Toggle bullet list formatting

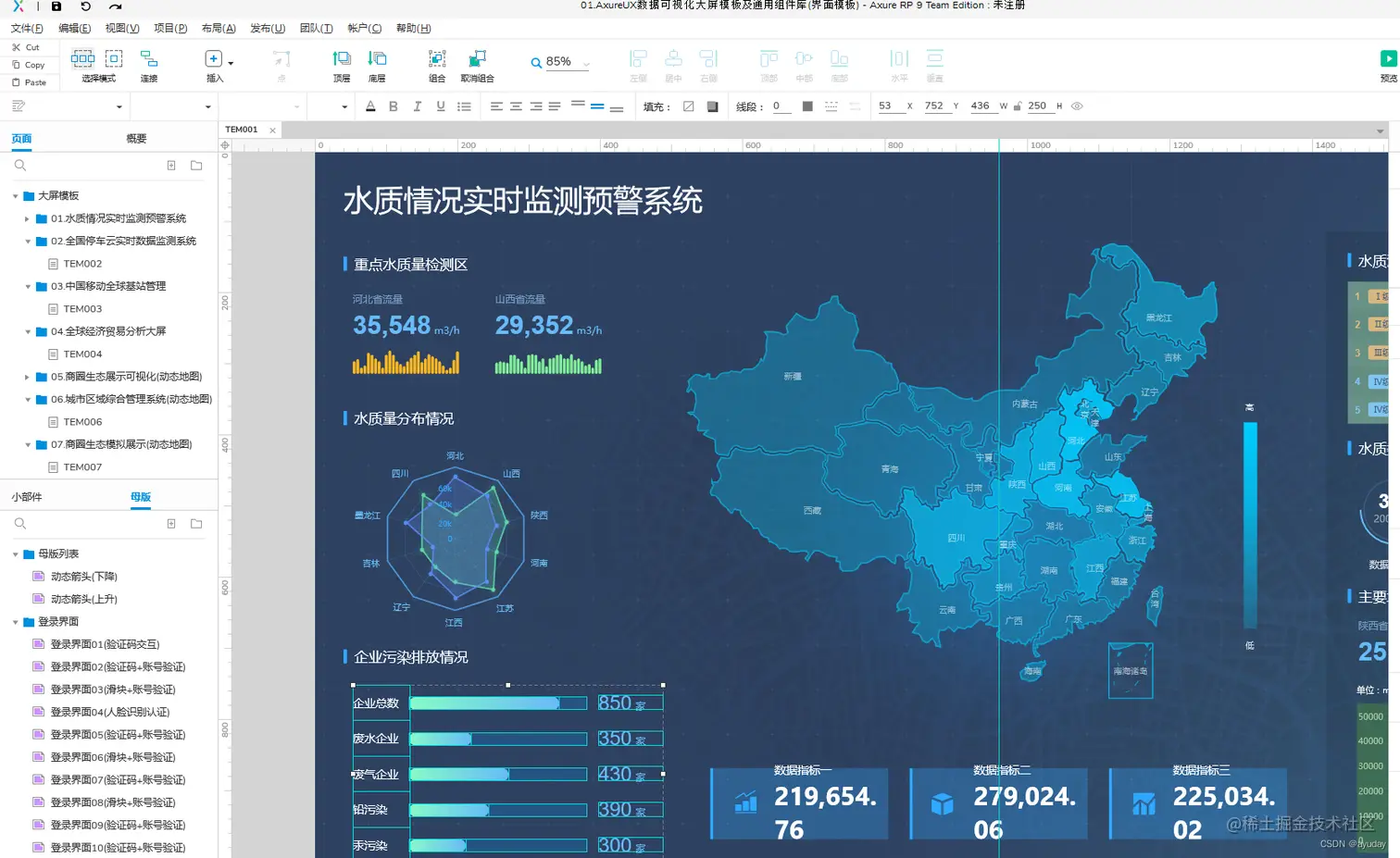click(x=464, y=106)
